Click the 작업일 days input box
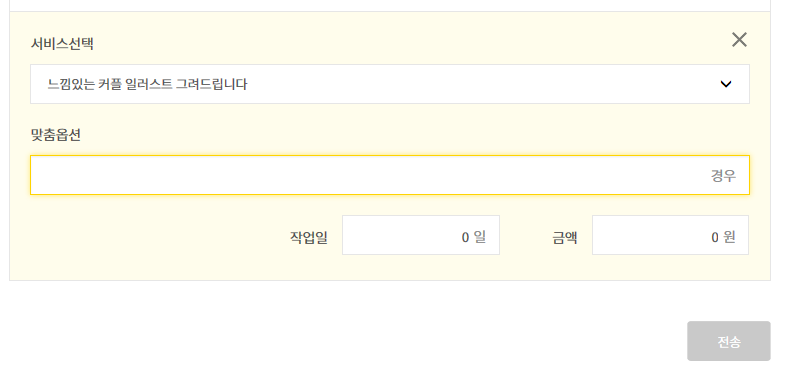The height and width of the screenshot is (387, 785). (x=421, y=235)
